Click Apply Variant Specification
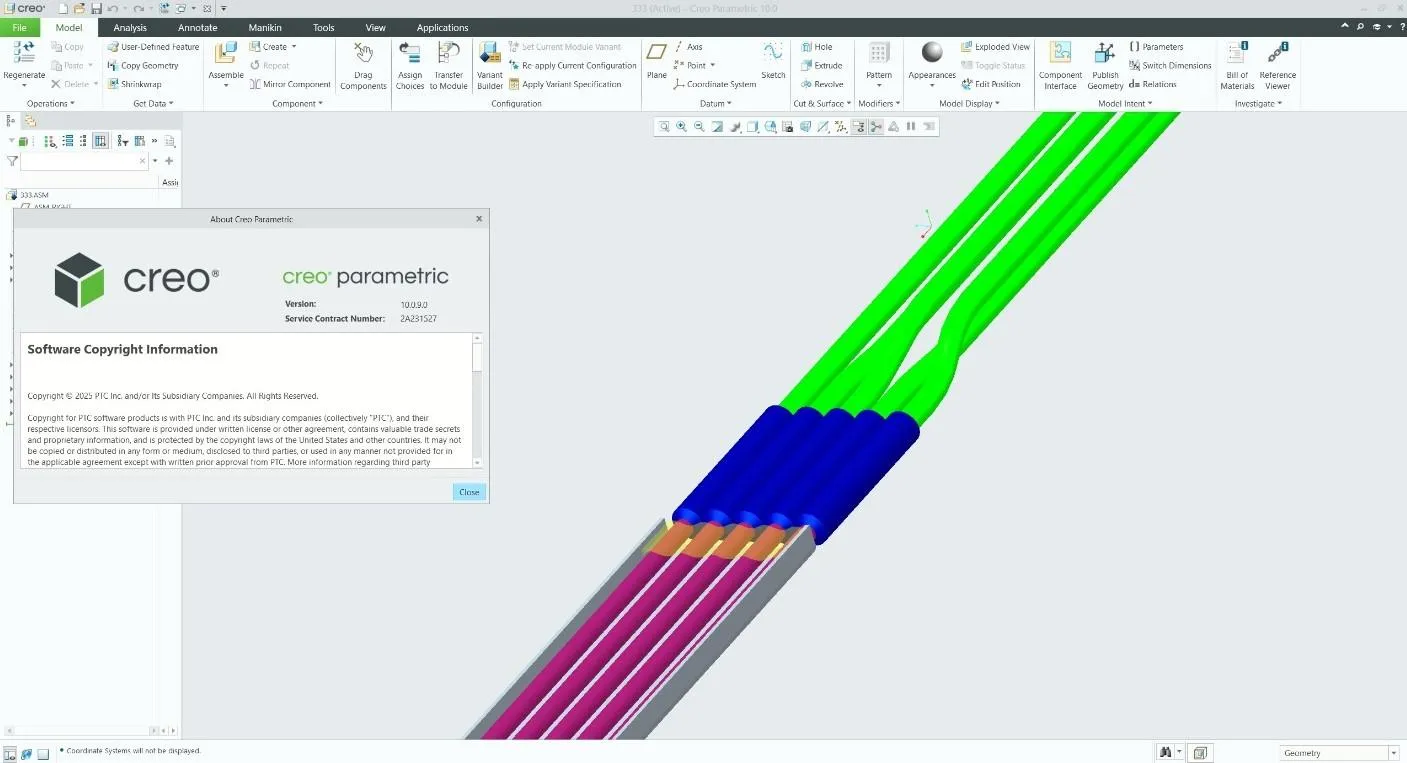Screen dimensions: 1407x763 pos(565,85)
